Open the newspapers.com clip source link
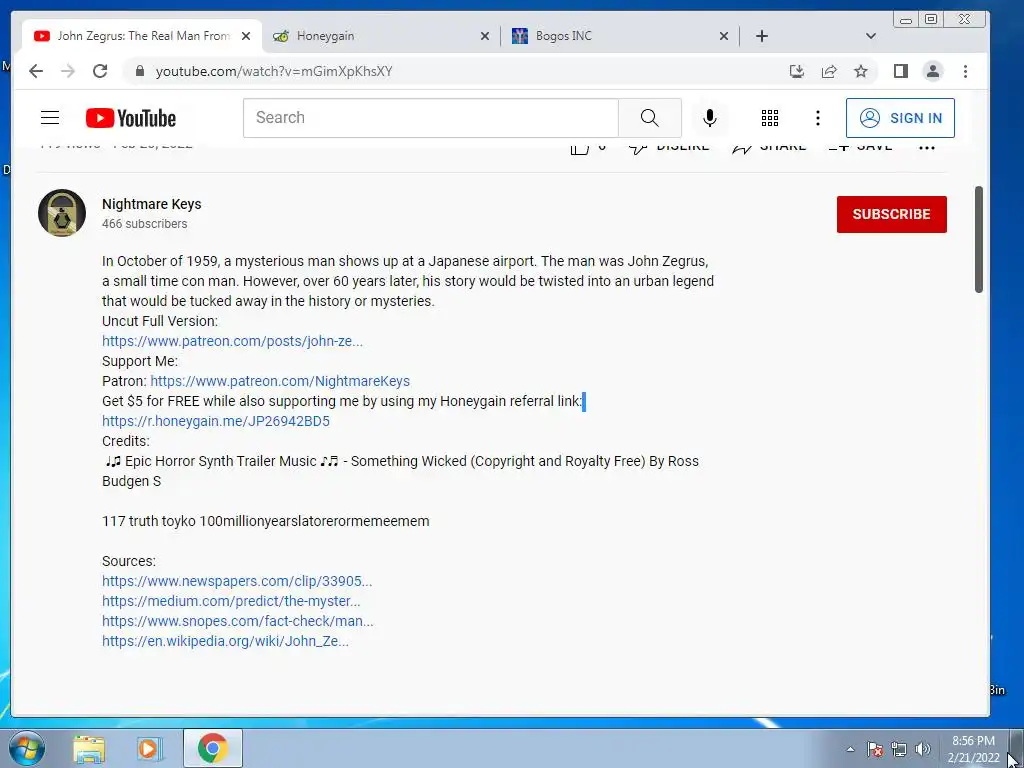Screen dimensions: 1024x768 [x=237, y=581]
